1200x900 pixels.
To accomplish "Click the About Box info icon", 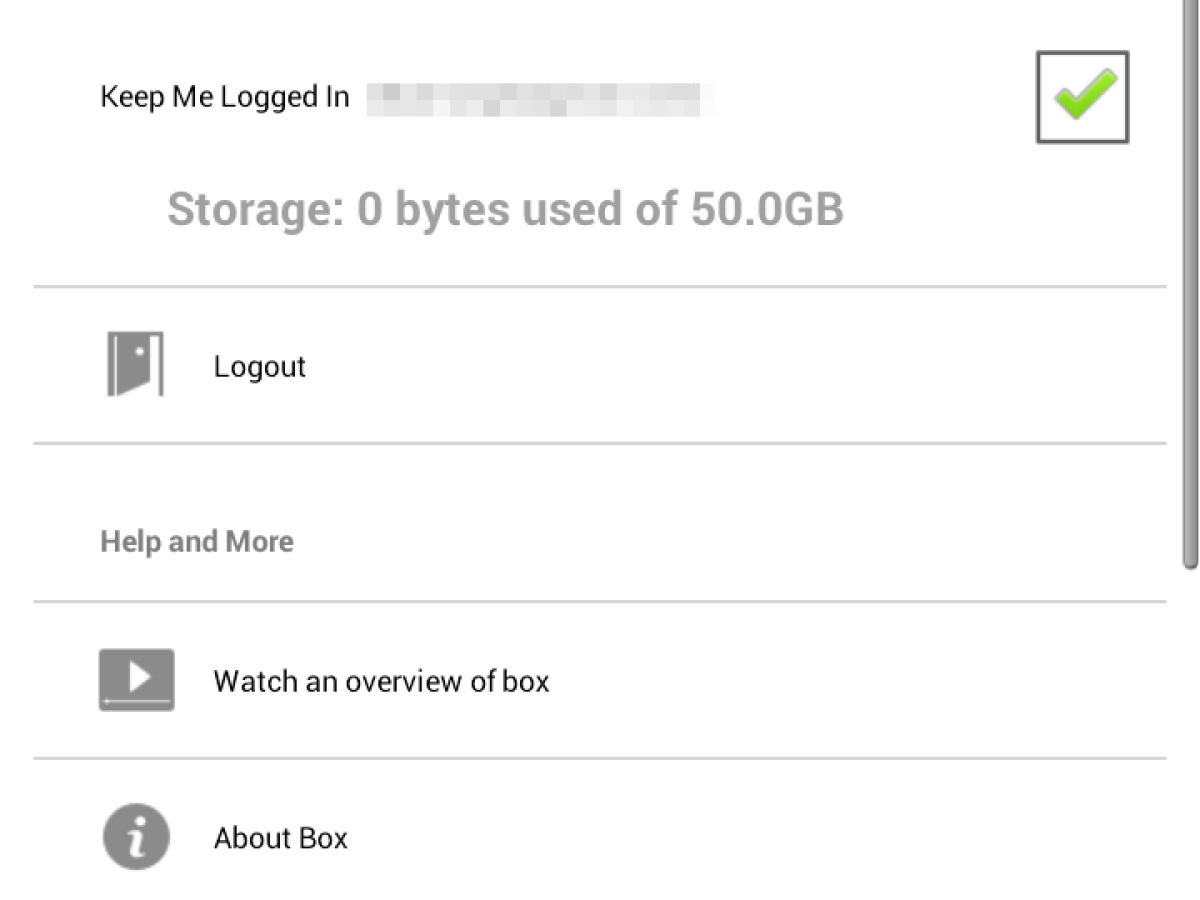I will pyautogui.click(x=136, y=837).
